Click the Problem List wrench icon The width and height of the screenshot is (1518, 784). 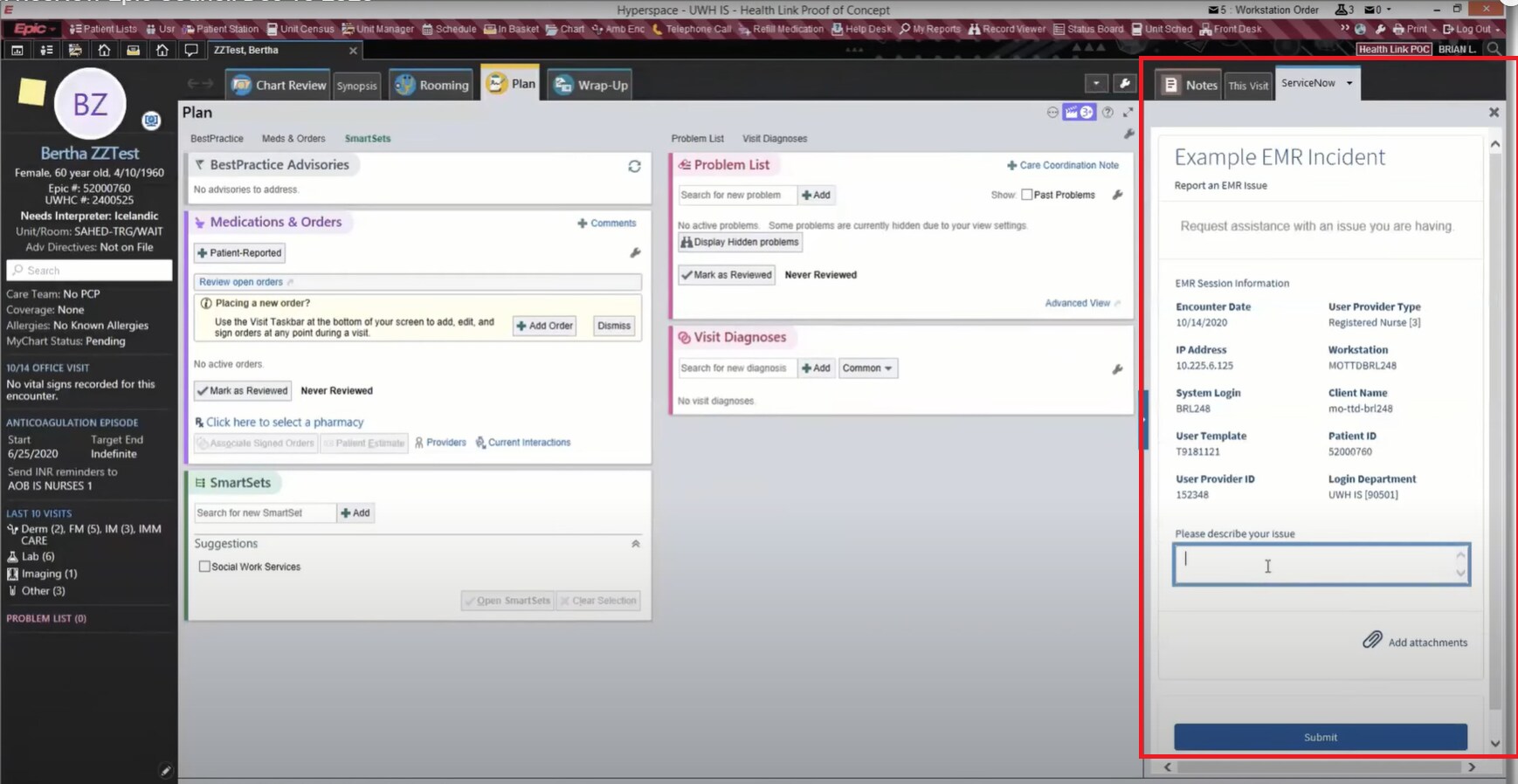[x=1117, y=195]
